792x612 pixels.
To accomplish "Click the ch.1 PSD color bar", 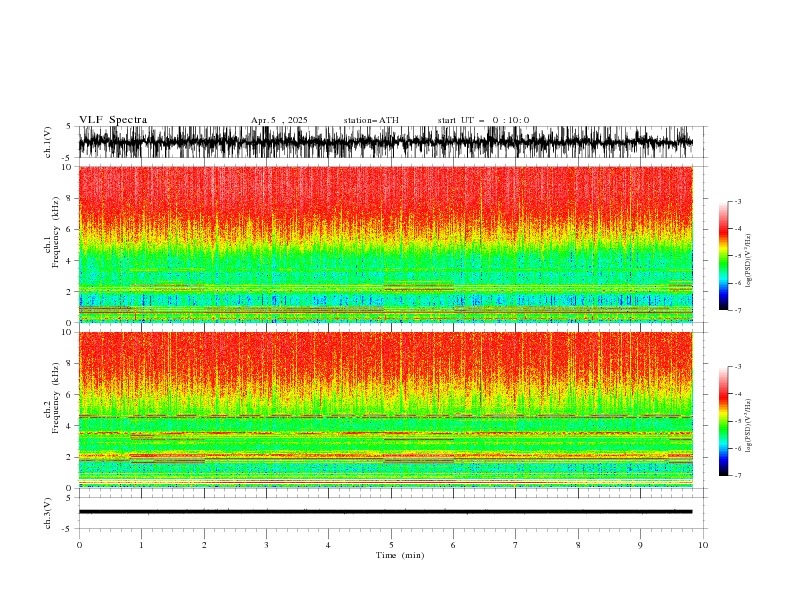I will coord(724,256).
